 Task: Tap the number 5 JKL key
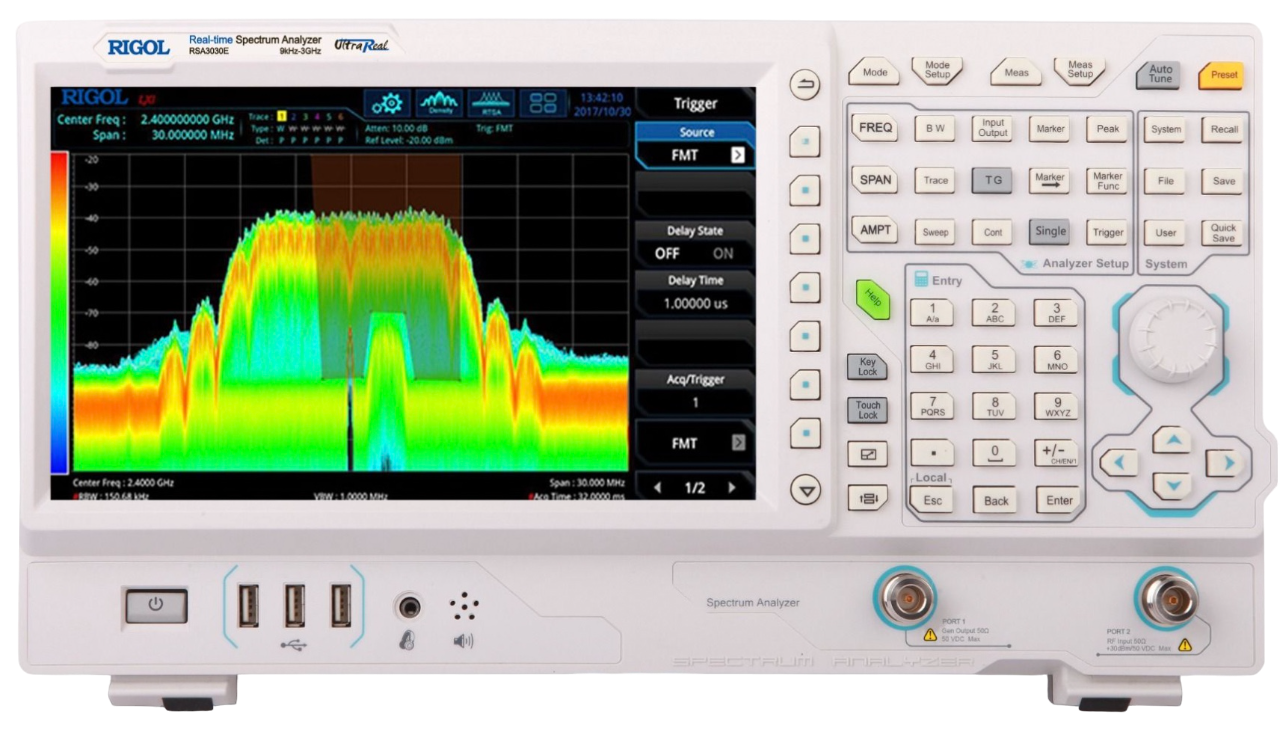994,359
